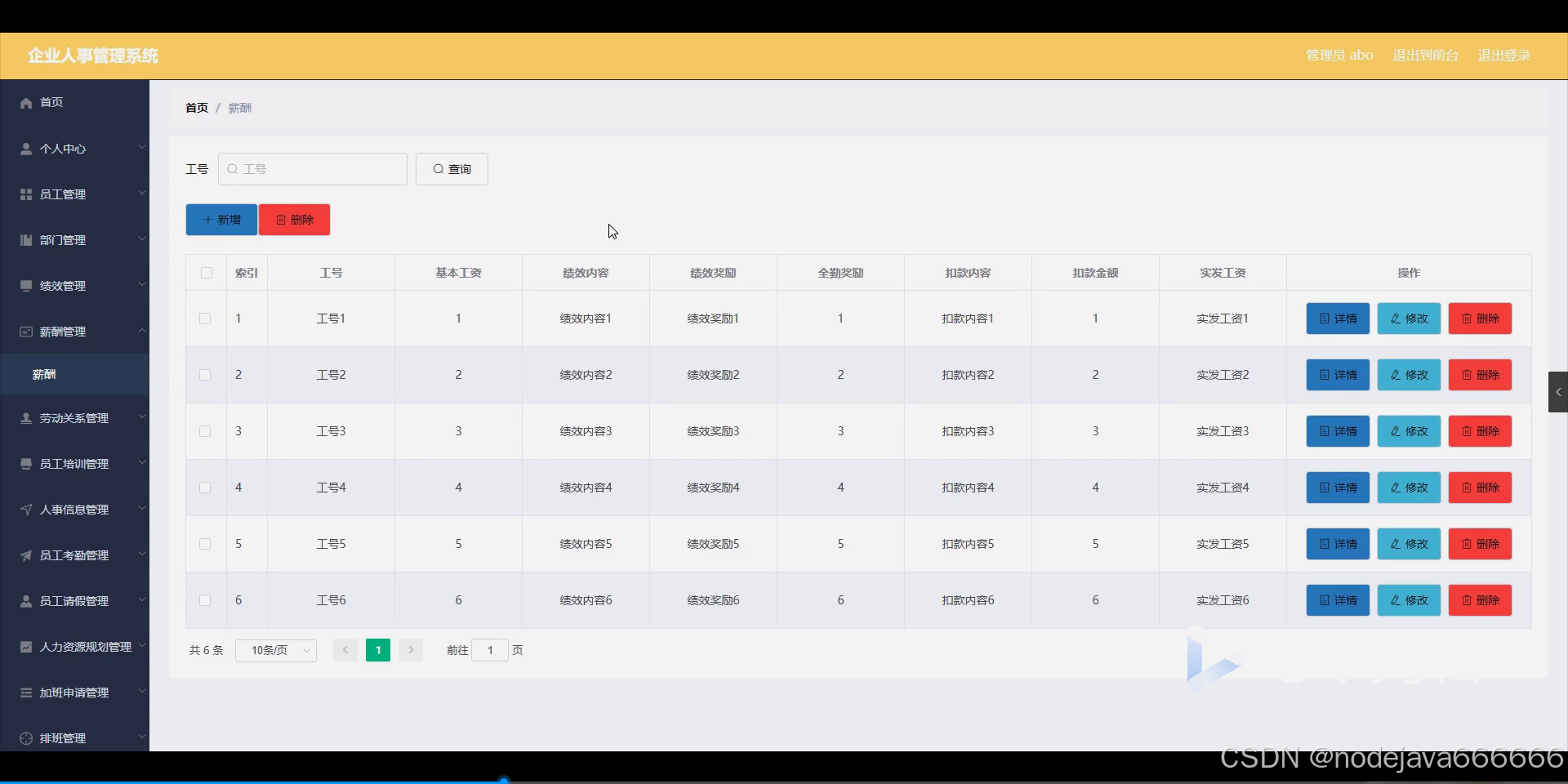Click the icon next to 部门管理
This screenshot has width=1568, height=784.
(26, 240)
